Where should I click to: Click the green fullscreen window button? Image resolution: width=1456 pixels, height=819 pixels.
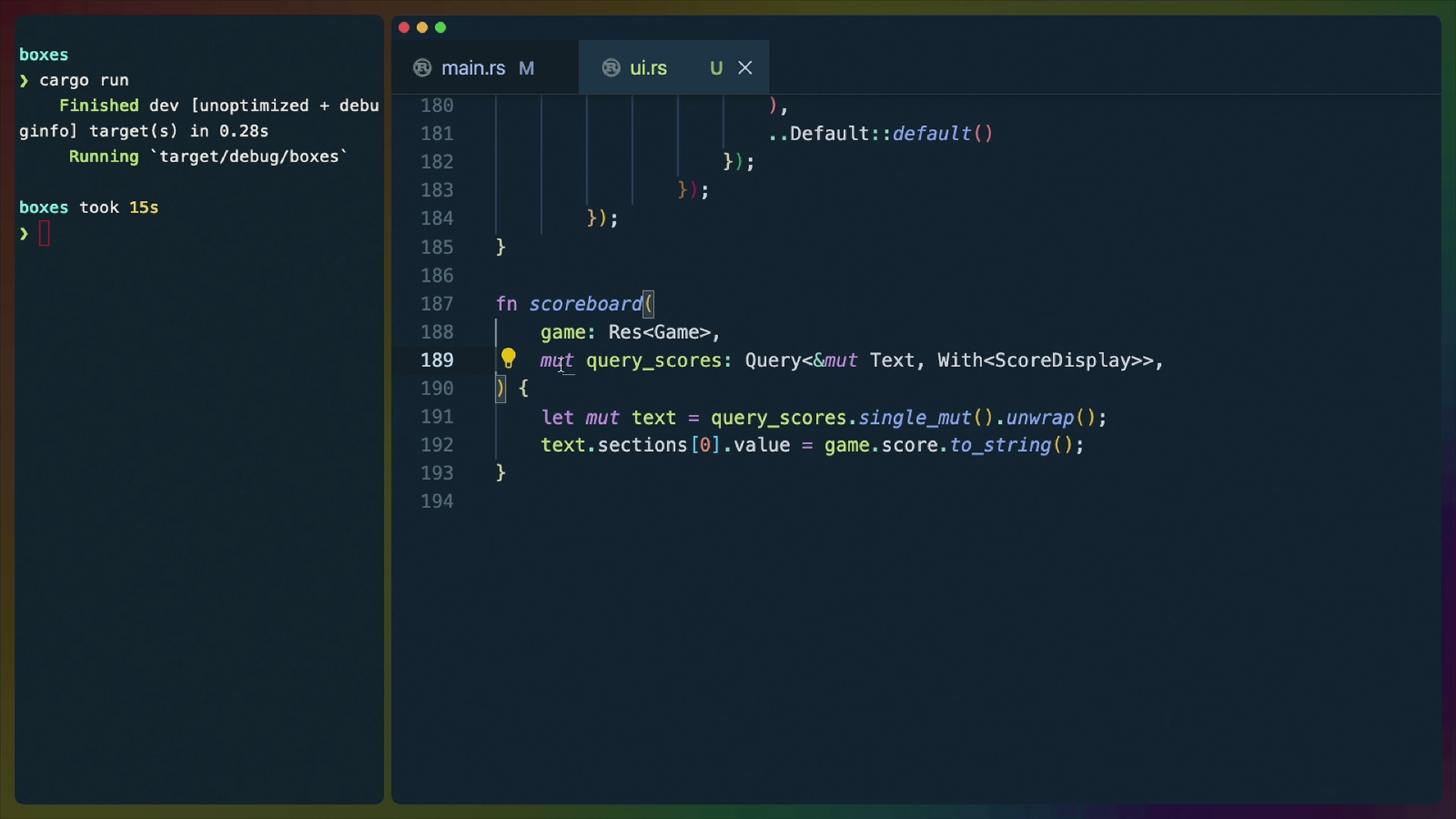click(x=441, y=28)
